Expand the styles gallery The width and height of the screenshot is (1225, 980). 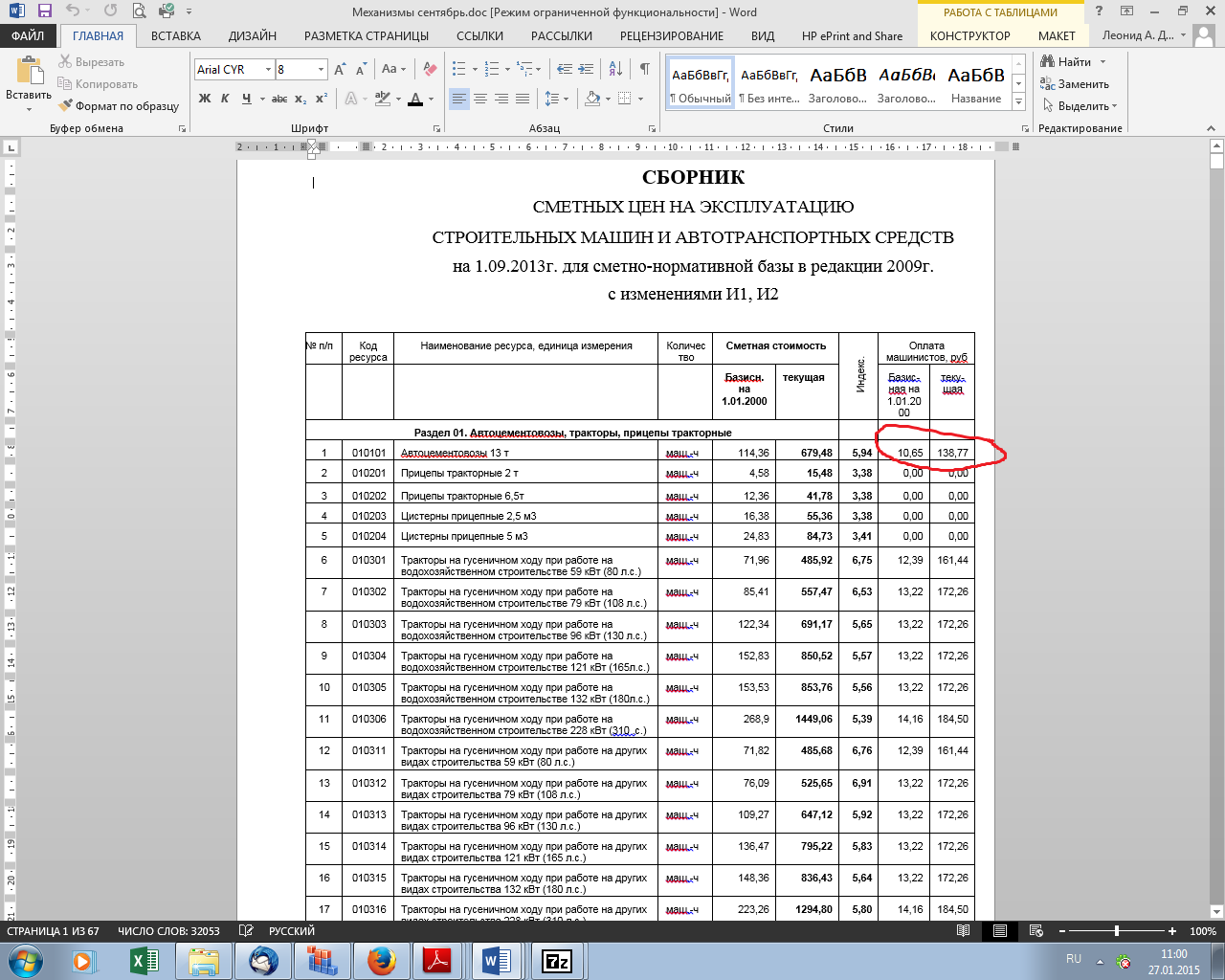point(1019,103)
